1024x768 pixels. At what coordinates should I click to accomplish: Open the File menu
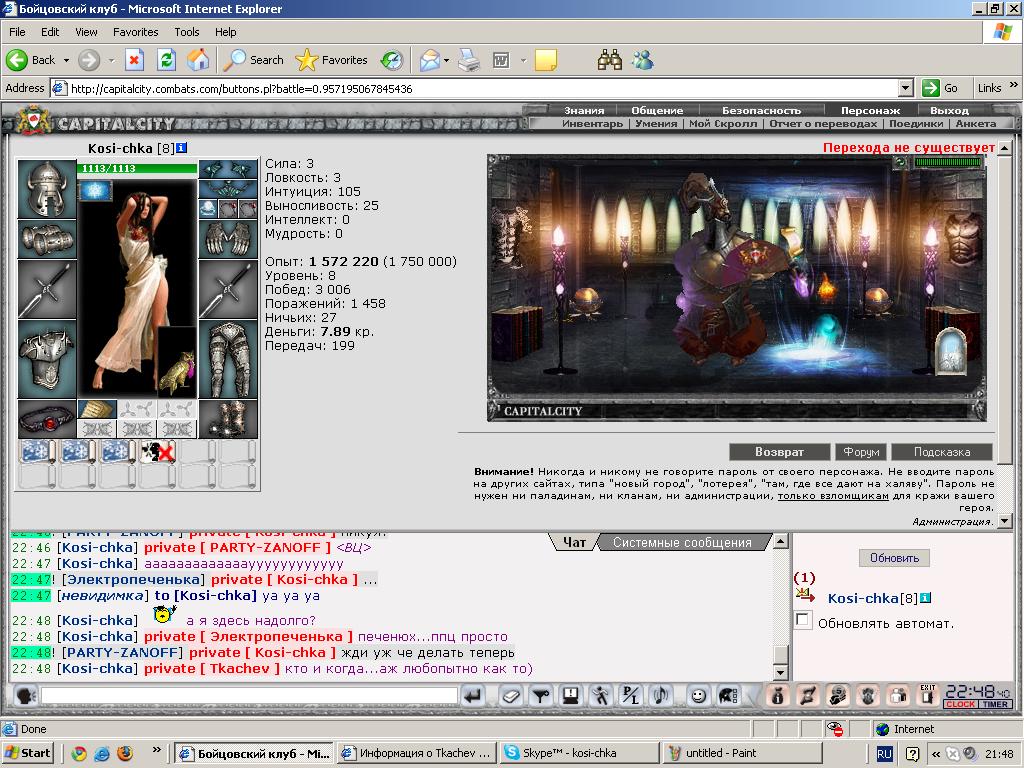pos(18,32)
